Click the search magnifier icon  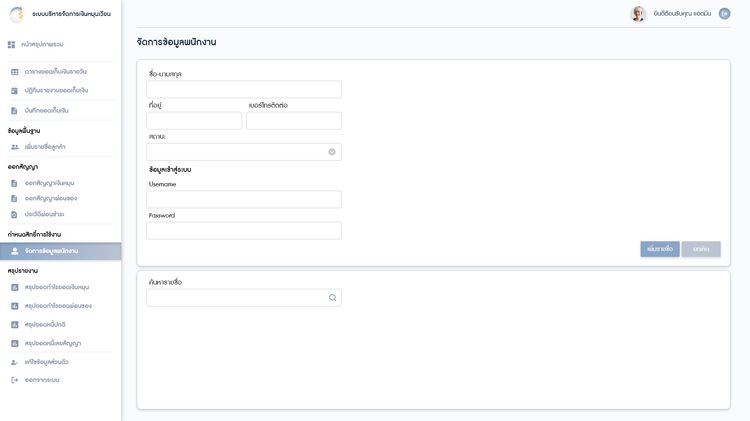(332, 298)
